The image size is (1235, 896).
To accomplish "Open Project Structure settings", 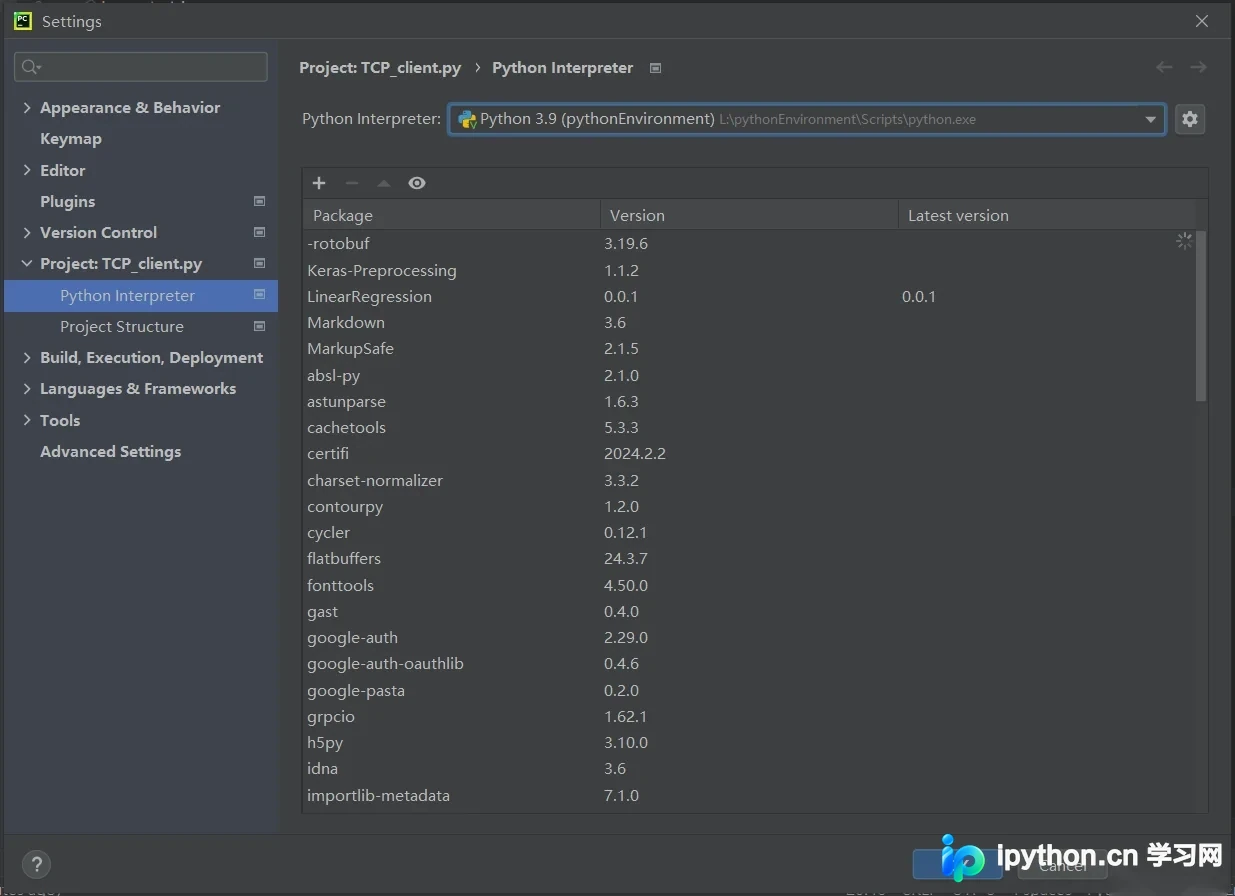I will (122, 327).
